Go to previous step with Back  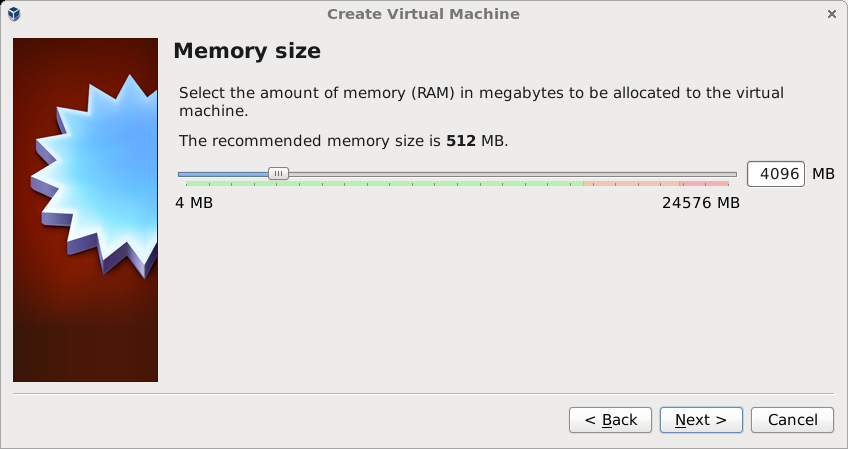coord(611,420)
